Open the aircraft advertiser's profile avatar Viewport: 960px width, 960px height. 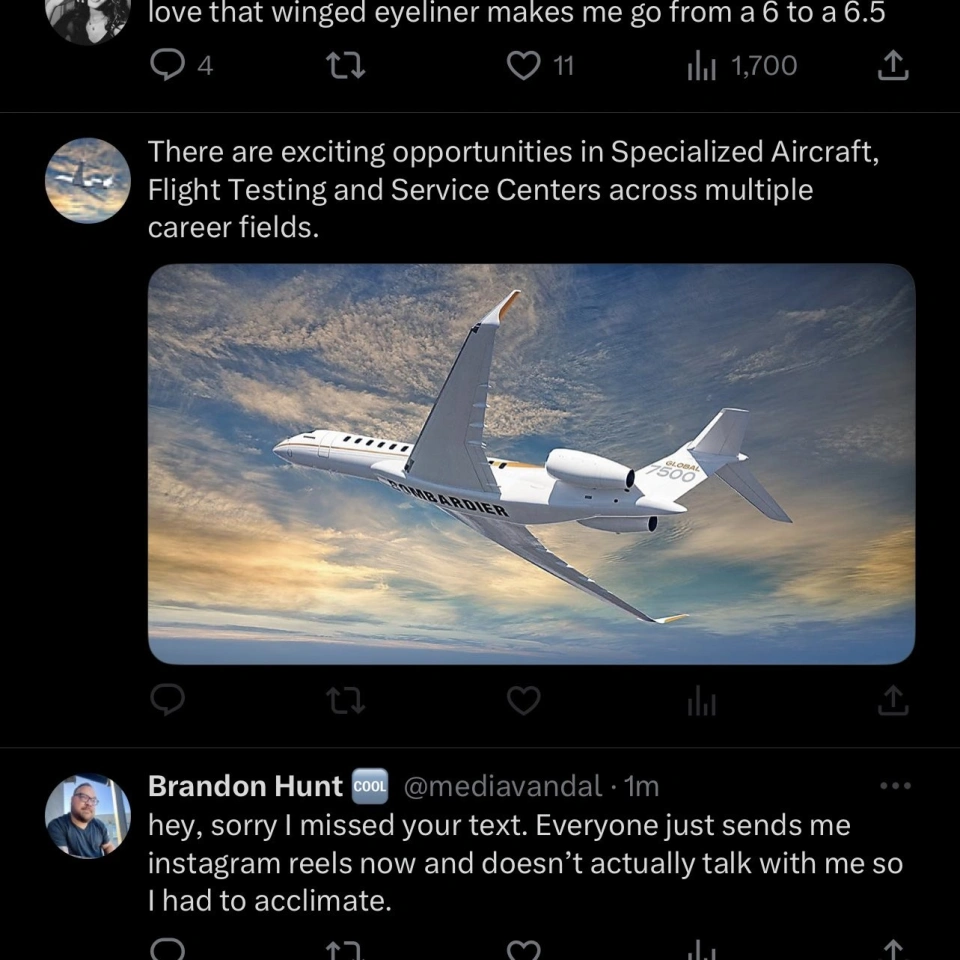coord(88,181)
